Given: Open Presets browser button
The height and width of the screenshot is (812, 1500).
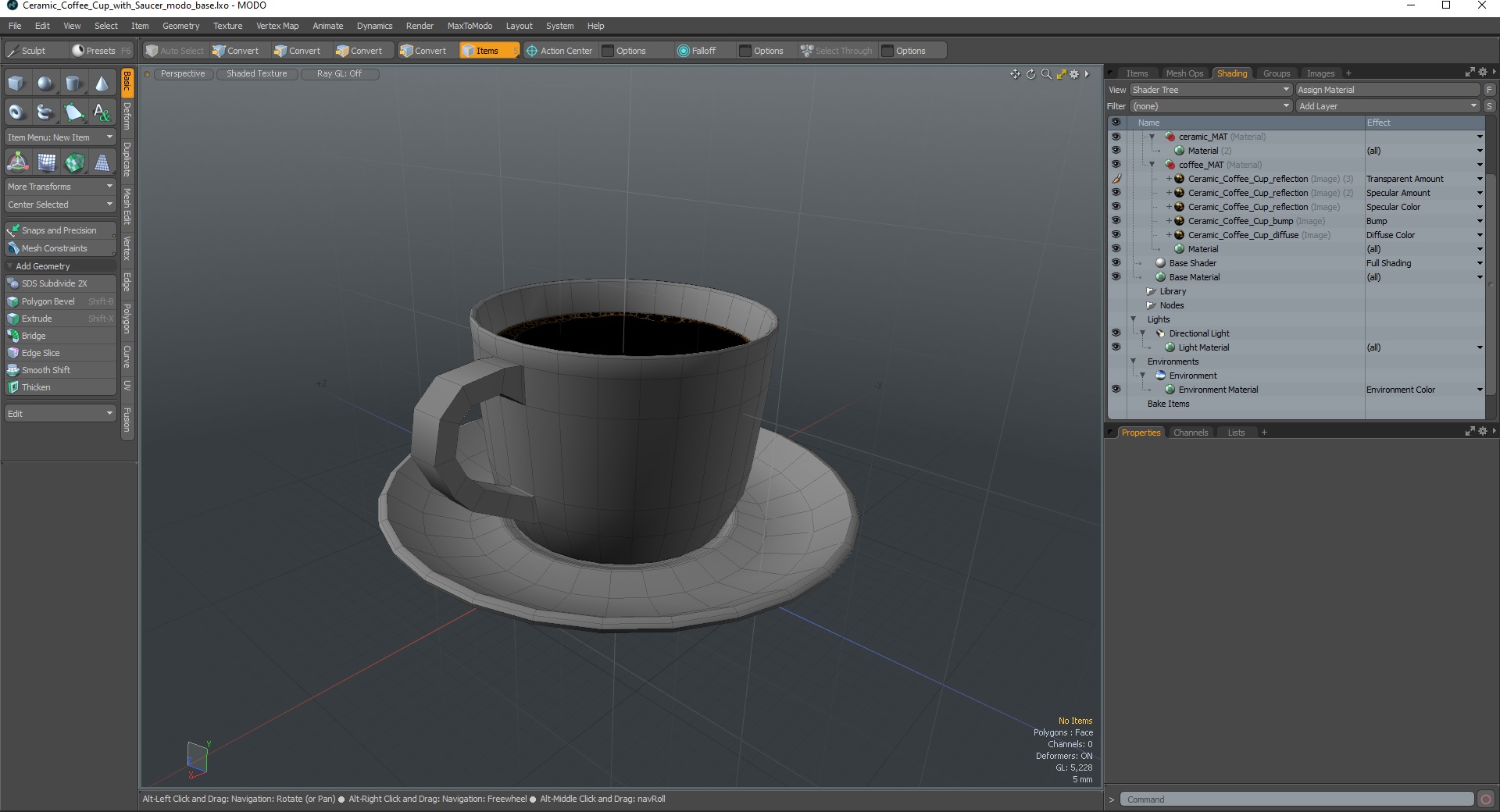Looking at the screenshot, I should tap(101, 51).
